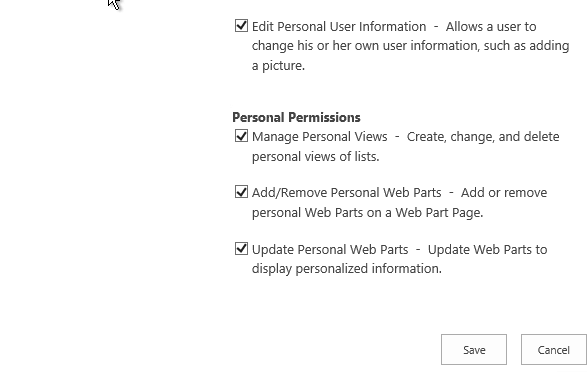Click the 'Allows a user to' description text

491,27
